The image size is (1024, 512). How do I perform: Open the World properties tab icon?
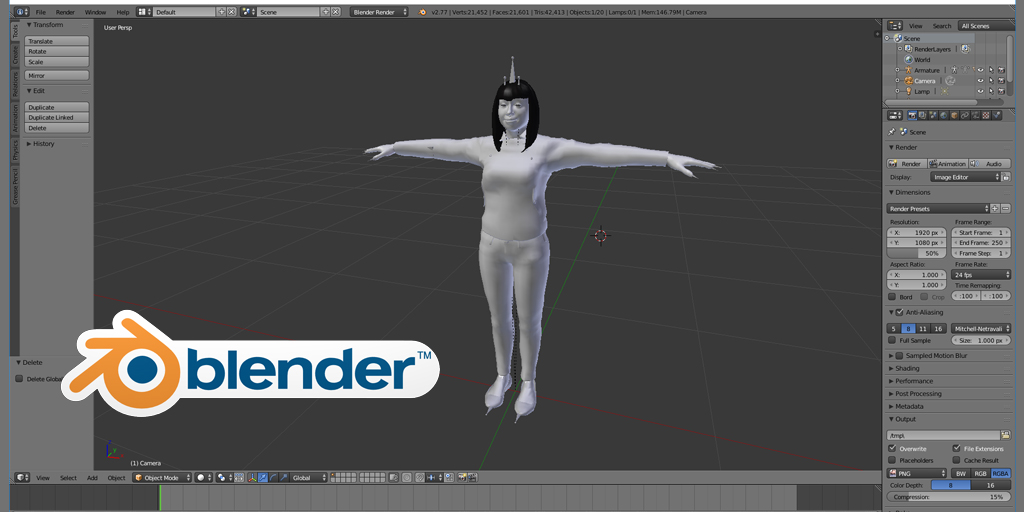[944, 116]
